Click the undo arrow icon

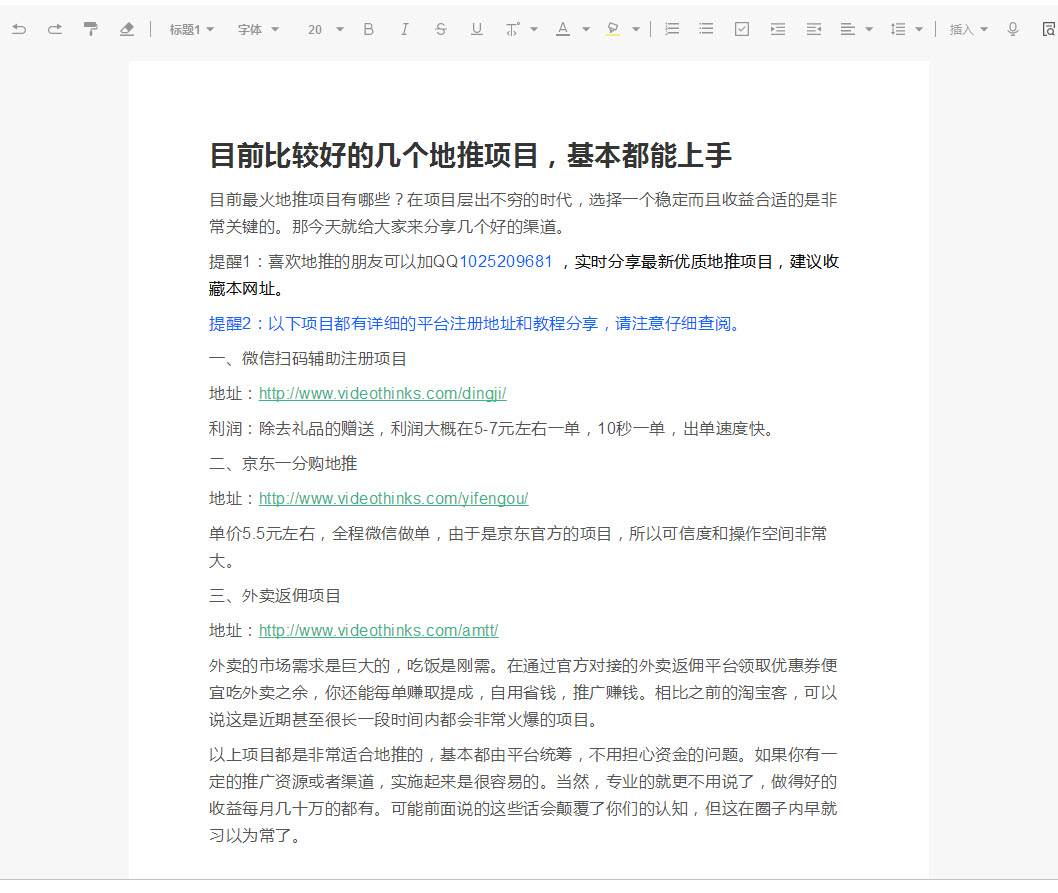click(20, 29)
